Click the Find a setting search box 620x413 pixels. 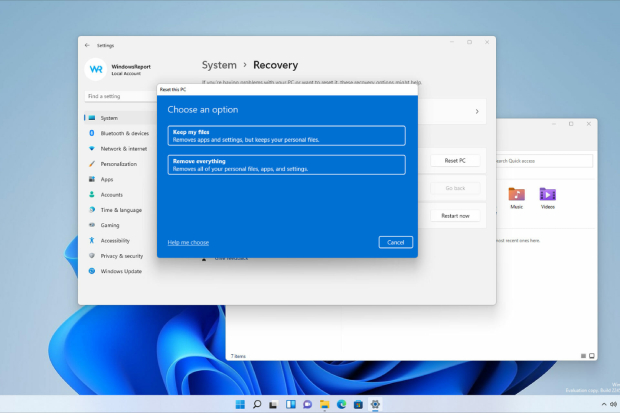(118, 96)
